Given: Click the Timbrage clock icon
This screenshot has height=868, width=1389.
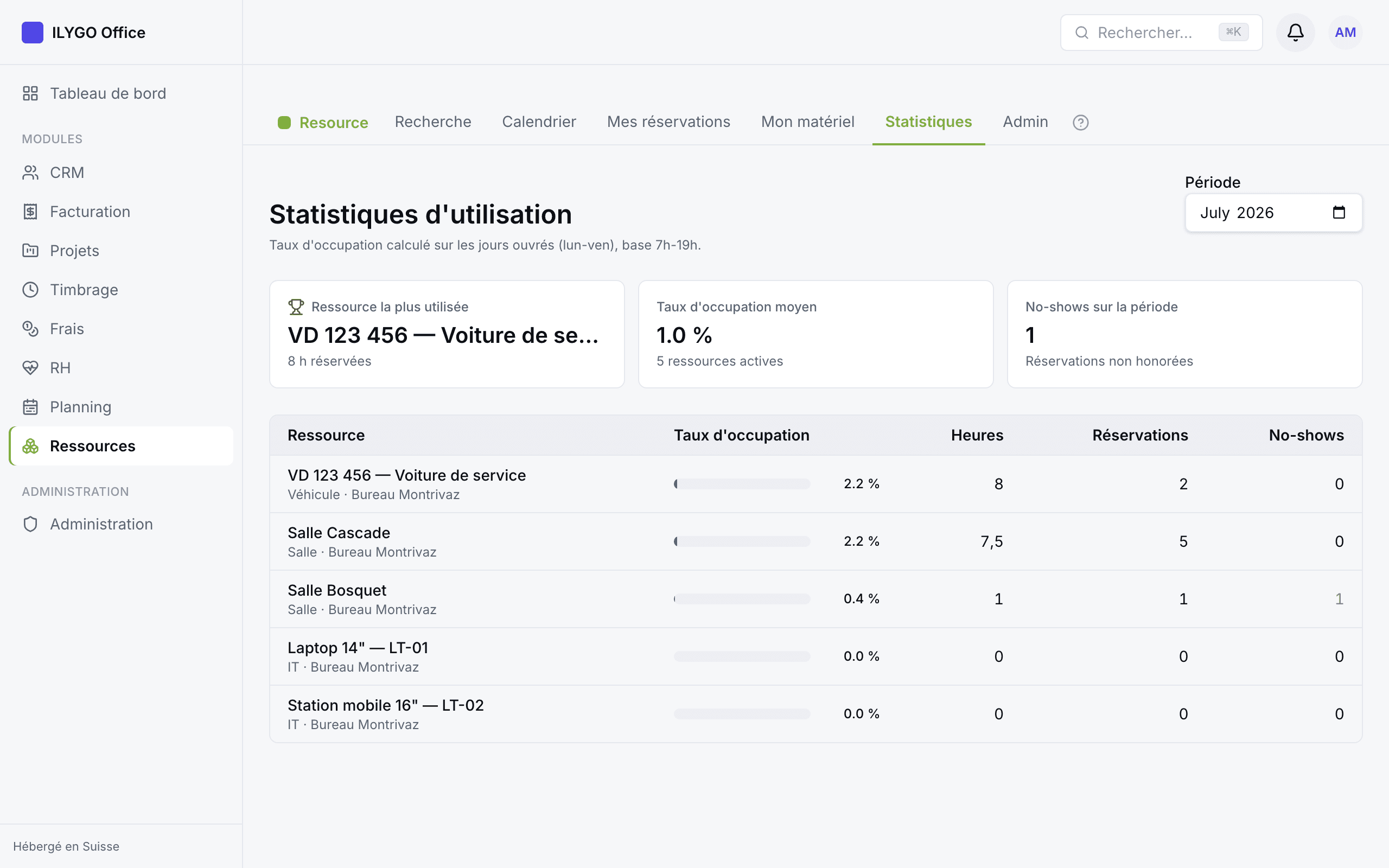Looking at the screenshot, I should click(30, 289).
